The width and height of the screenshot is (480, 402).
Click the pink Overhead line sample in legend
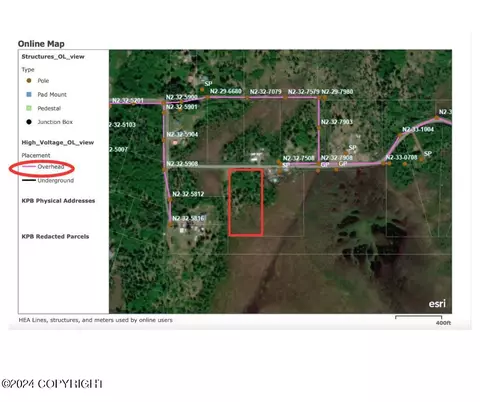pos(29,166)
